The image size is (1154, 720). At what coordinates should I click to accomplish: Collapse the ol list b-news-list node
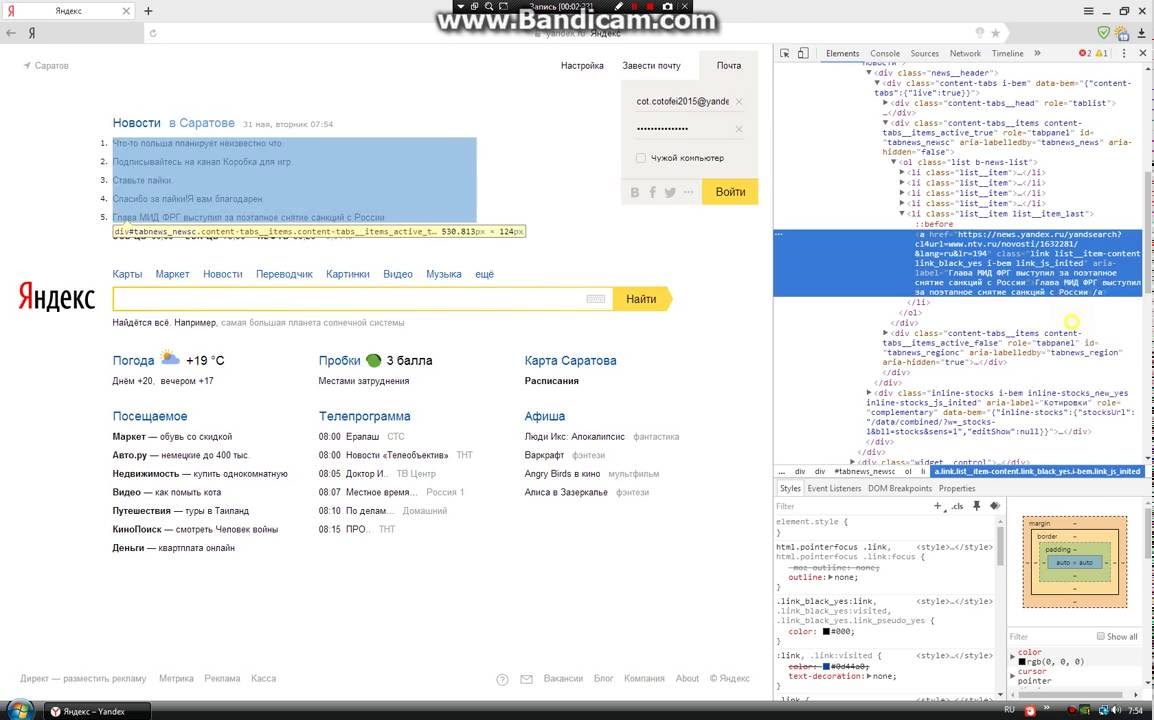coord(894,162)
